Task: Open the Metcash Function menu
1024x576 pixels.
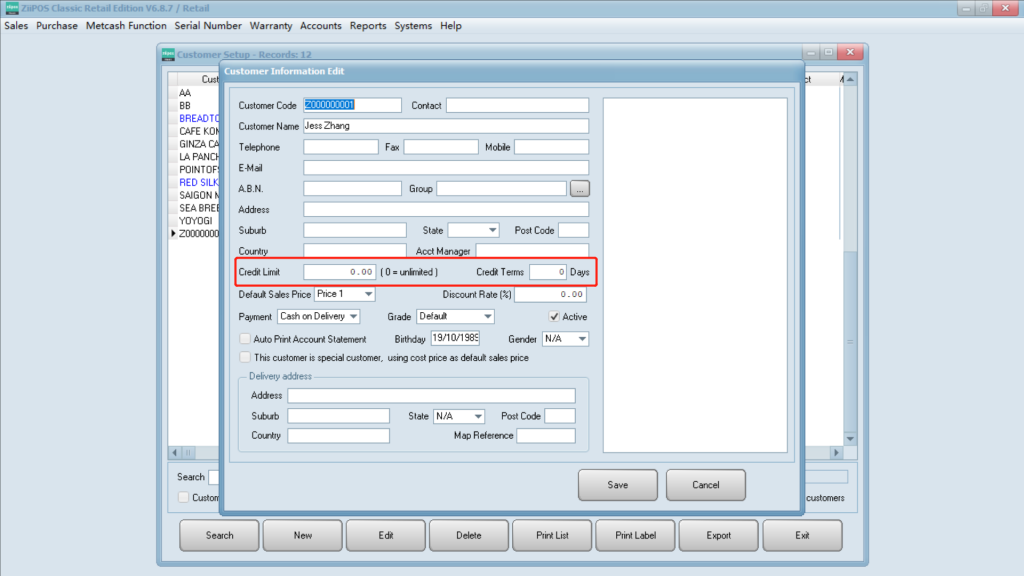Action: (x=126, y=26)
